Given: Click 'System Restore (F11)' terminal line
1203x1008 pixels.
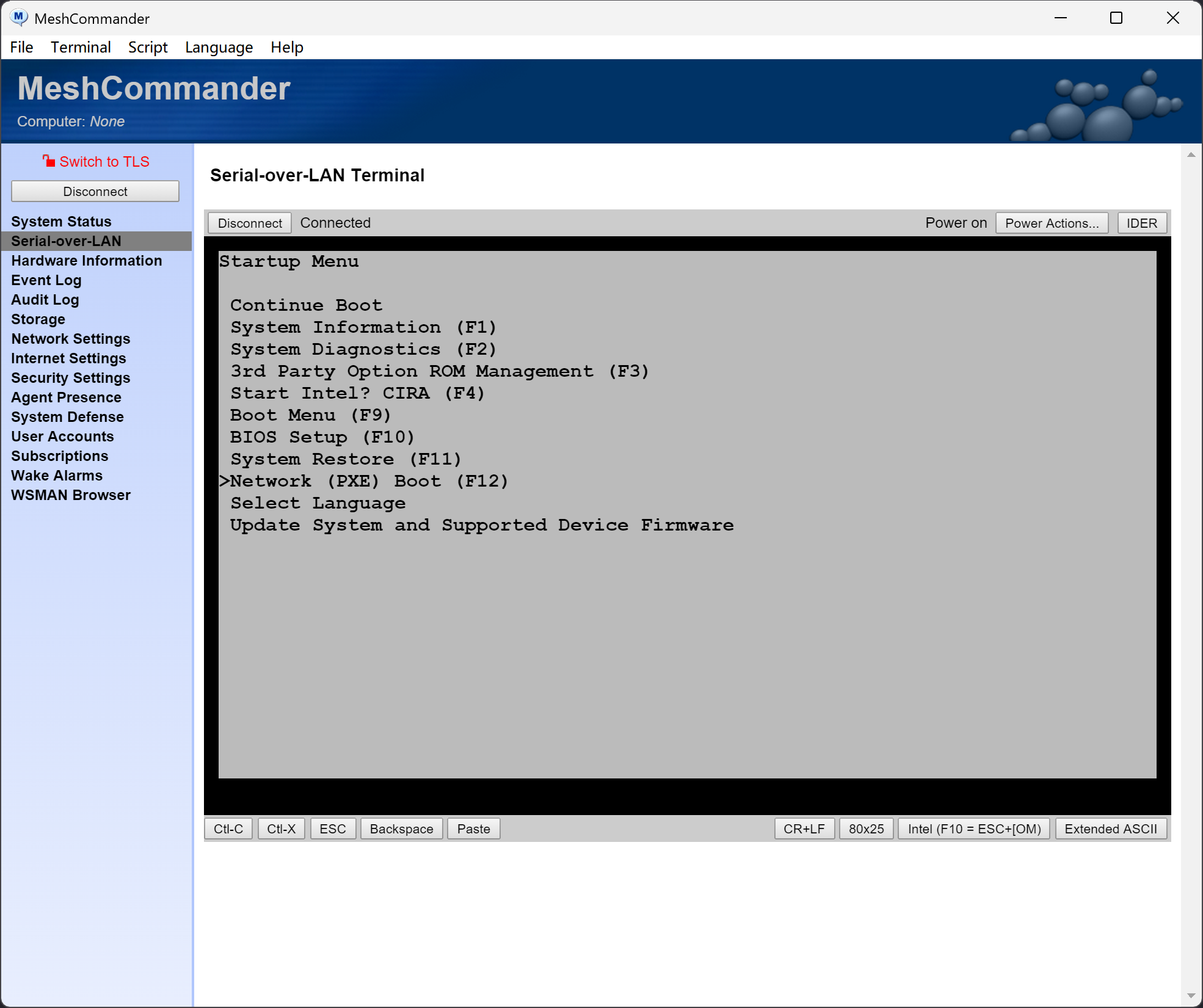Looking at the screenshot, I should pos(346,459).
